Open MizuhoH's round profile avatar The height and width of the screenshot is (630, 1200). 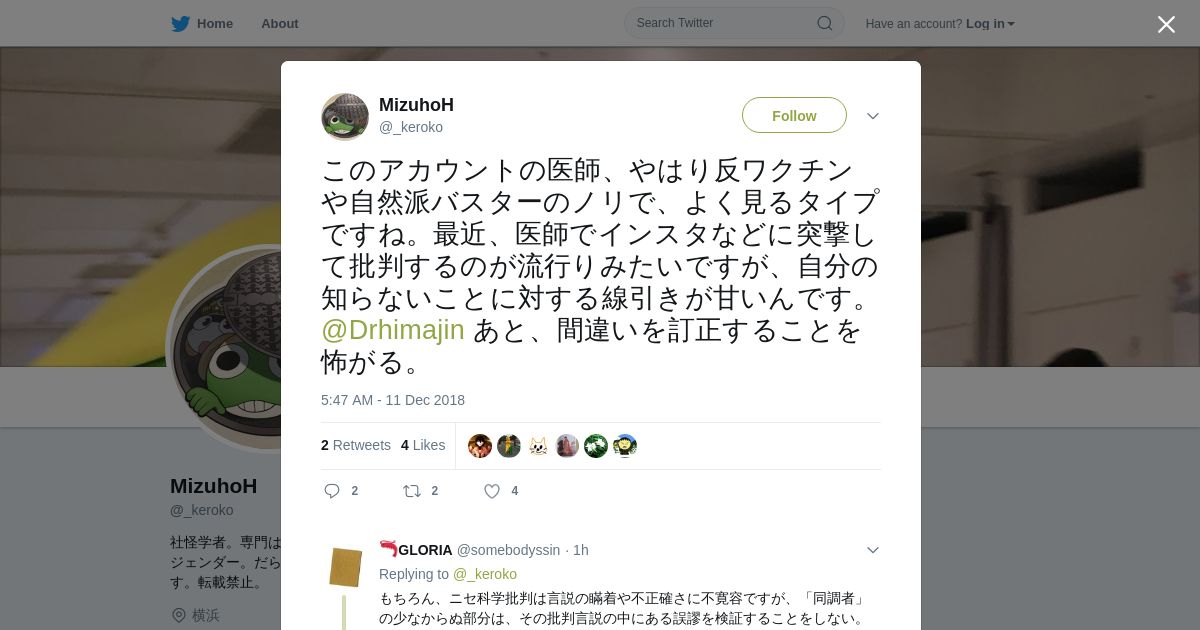(x=345, y=117)
